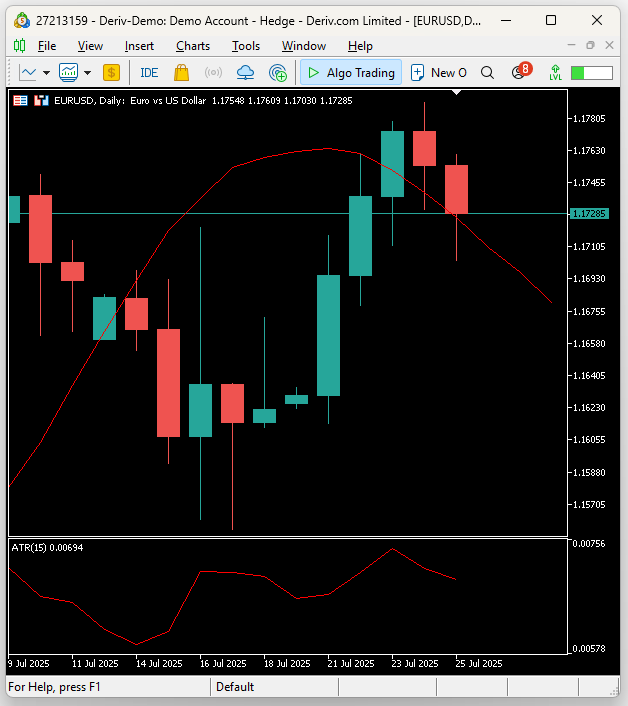Click the one-click trading panel icon
Viewport: 628px width, 706px height.
(41, 100)
